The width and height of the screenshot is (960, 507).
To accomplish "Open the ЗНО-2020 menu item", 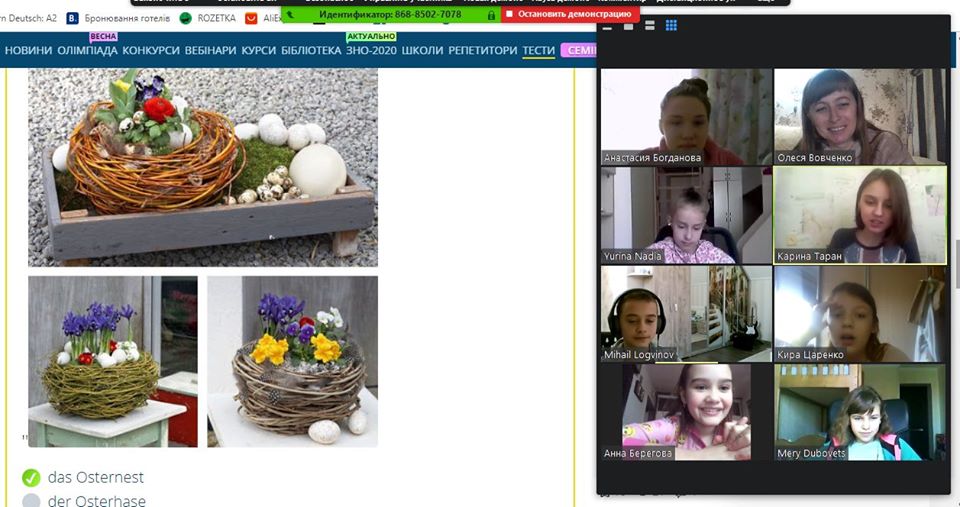I will [371, 50].
